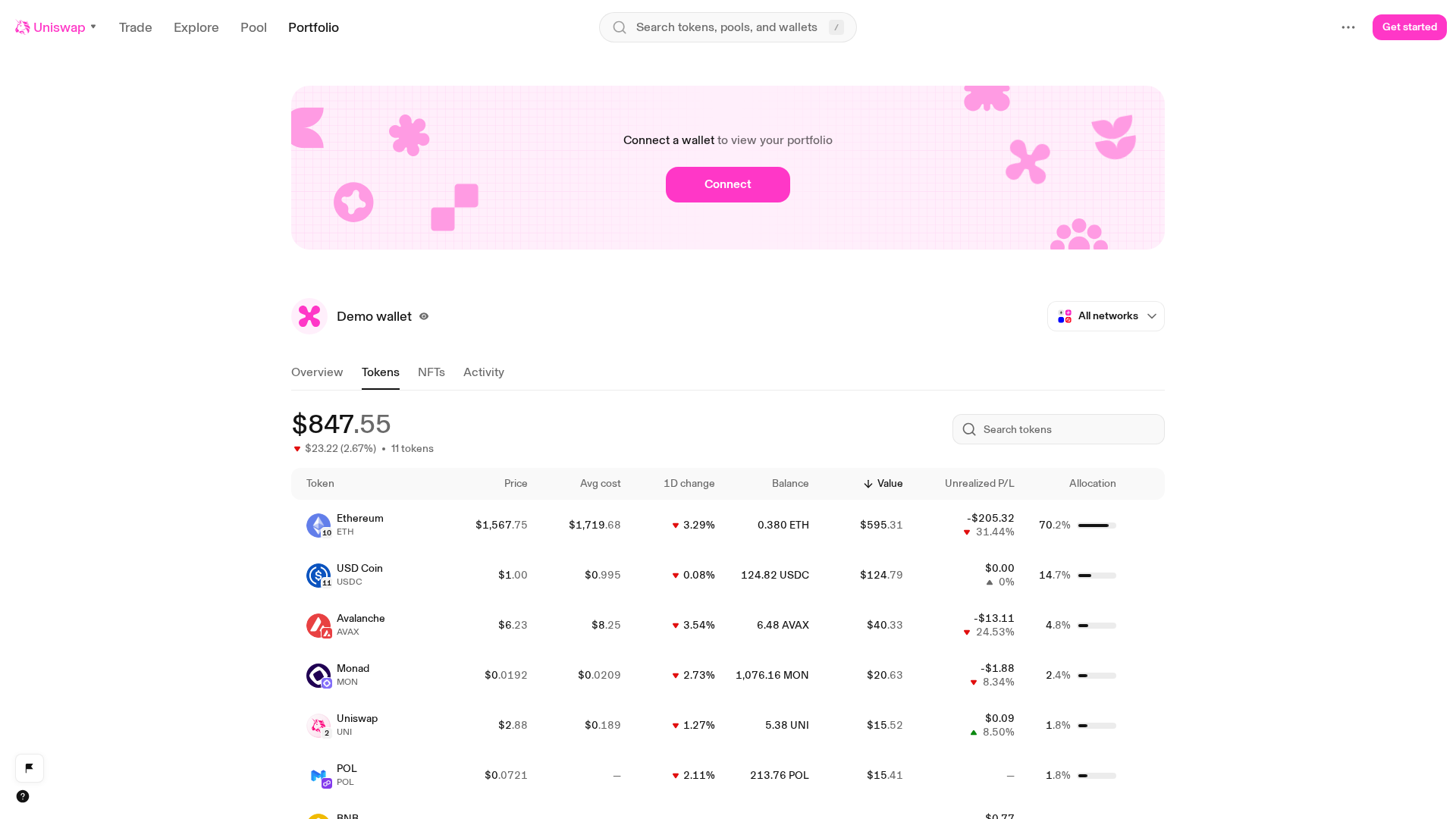Click Ethereum unrealized loss -$205.32
The height and width of the screenshot is (819, 1456).
click(990, 519)
